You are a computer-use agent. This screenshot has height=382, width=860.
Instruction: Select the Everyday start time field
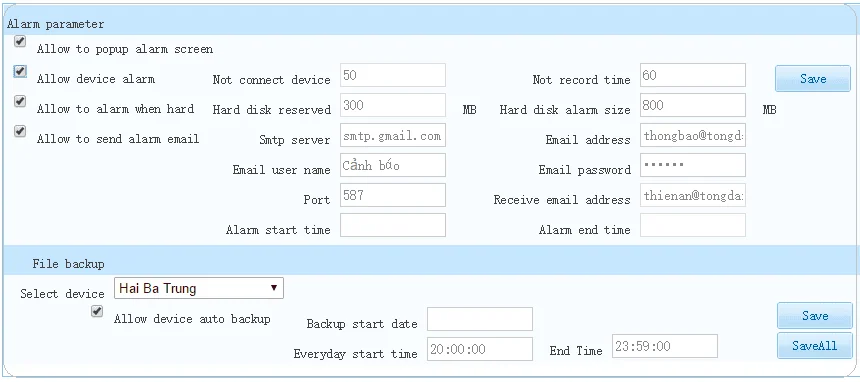coord(480,349)
